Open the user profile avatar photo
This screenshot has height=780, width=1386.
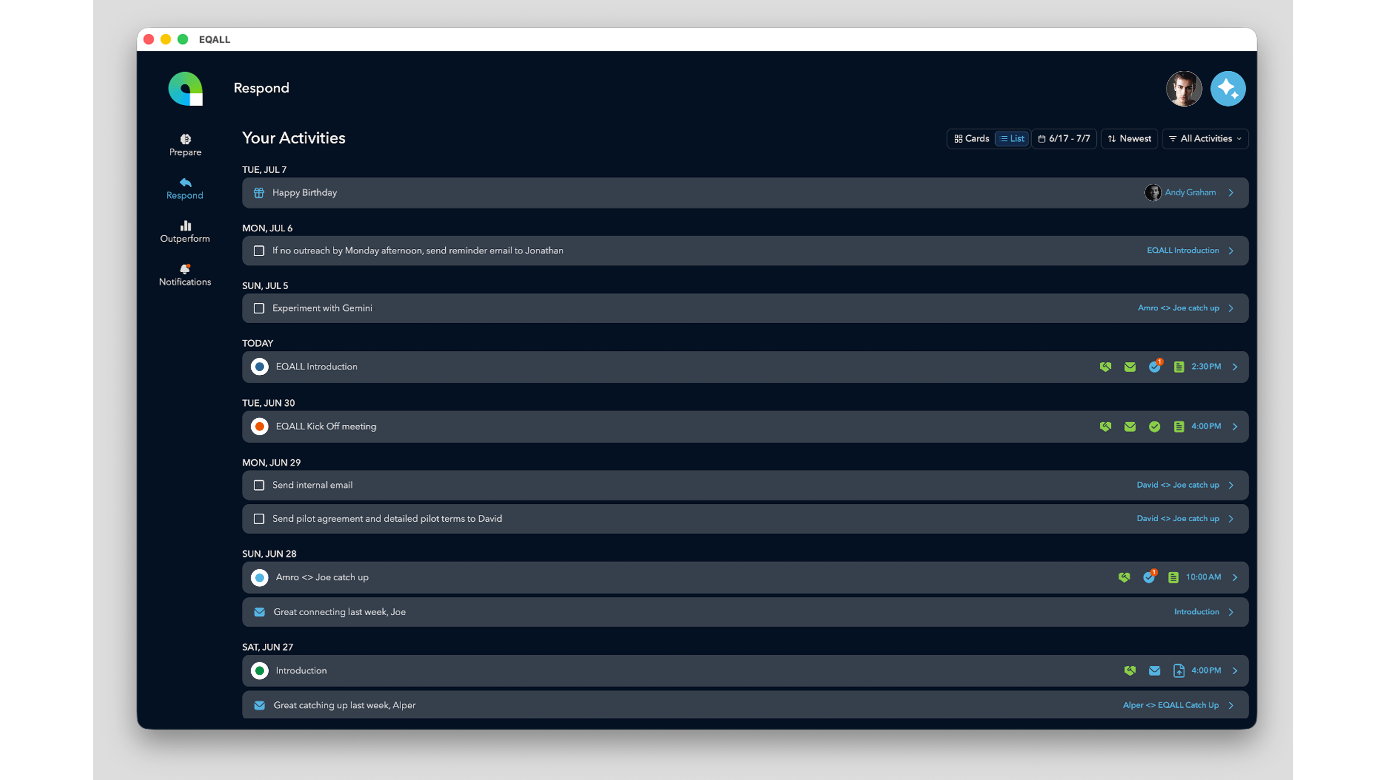coord(1184,88)
